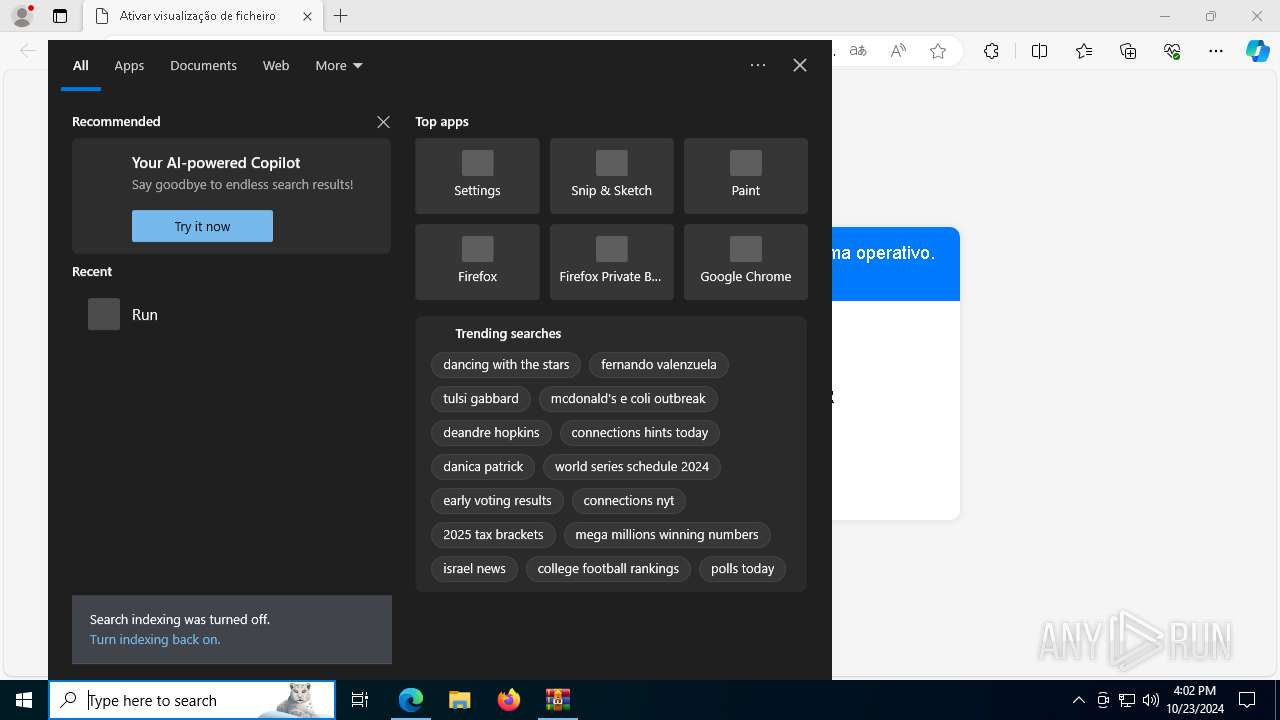Open the Copilot sidebar in Edge
Screen dimensions: 1280x720
(1258, 51)
